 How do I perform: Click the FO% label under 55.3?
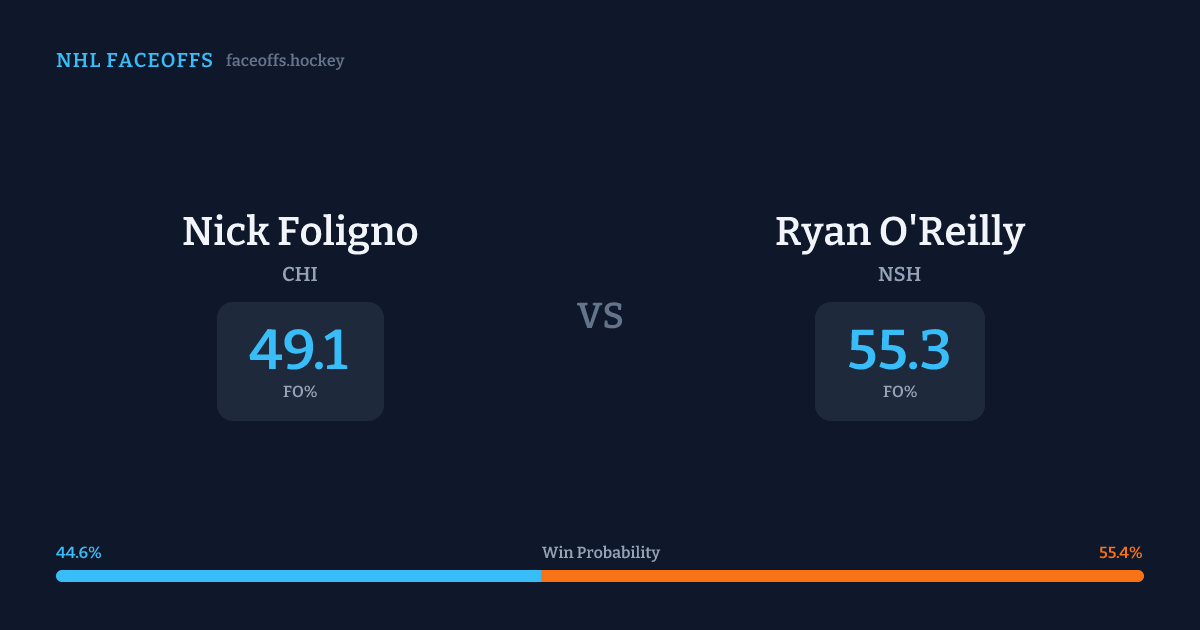pyautogui.click(x=900, y=392)
